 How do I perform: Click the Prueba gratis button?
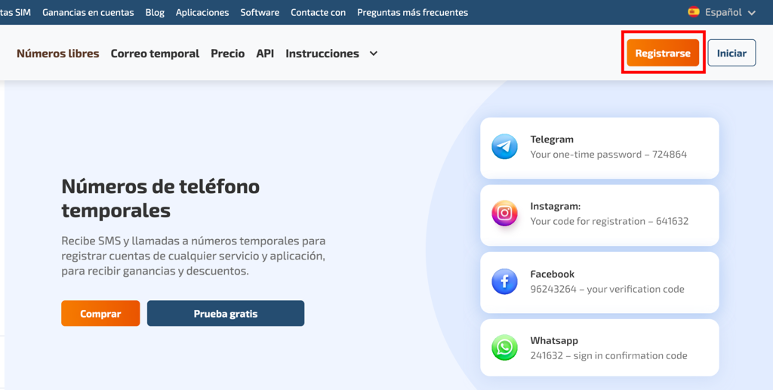pos(226,313)
